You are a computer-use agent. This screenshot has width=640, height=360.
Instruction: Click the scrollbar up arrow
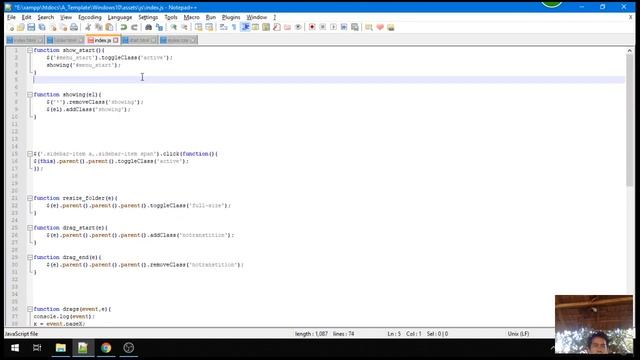pyautogui.click(x=629, y=51)
